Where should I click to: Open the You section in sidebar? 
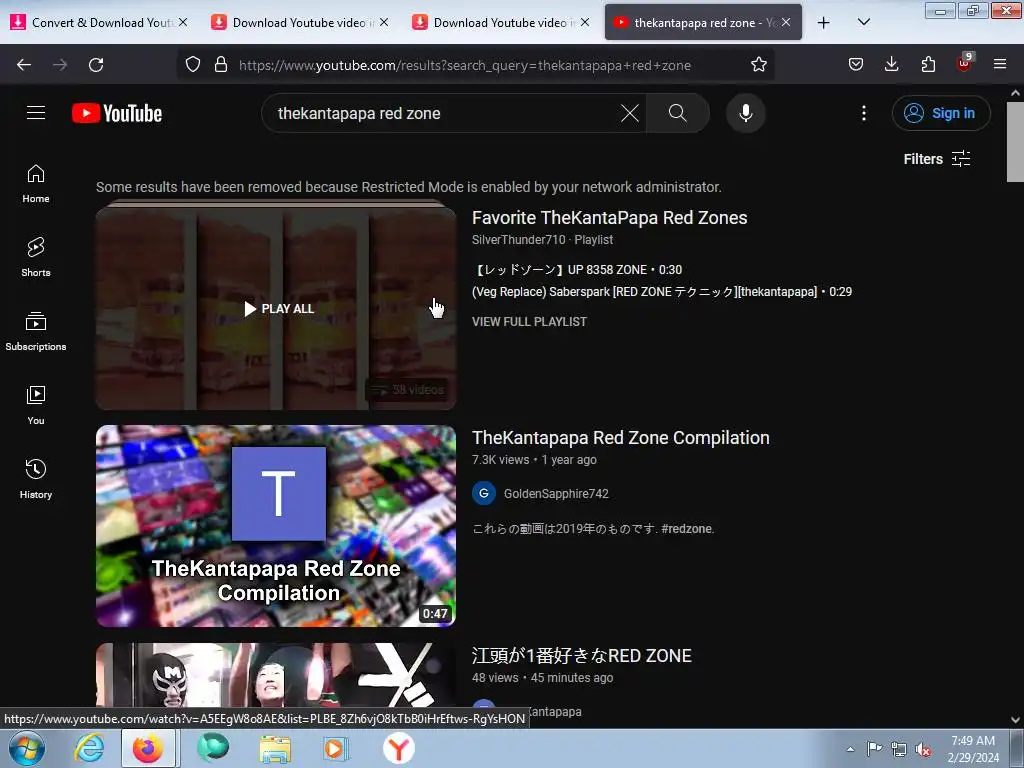tap(36, 405)
